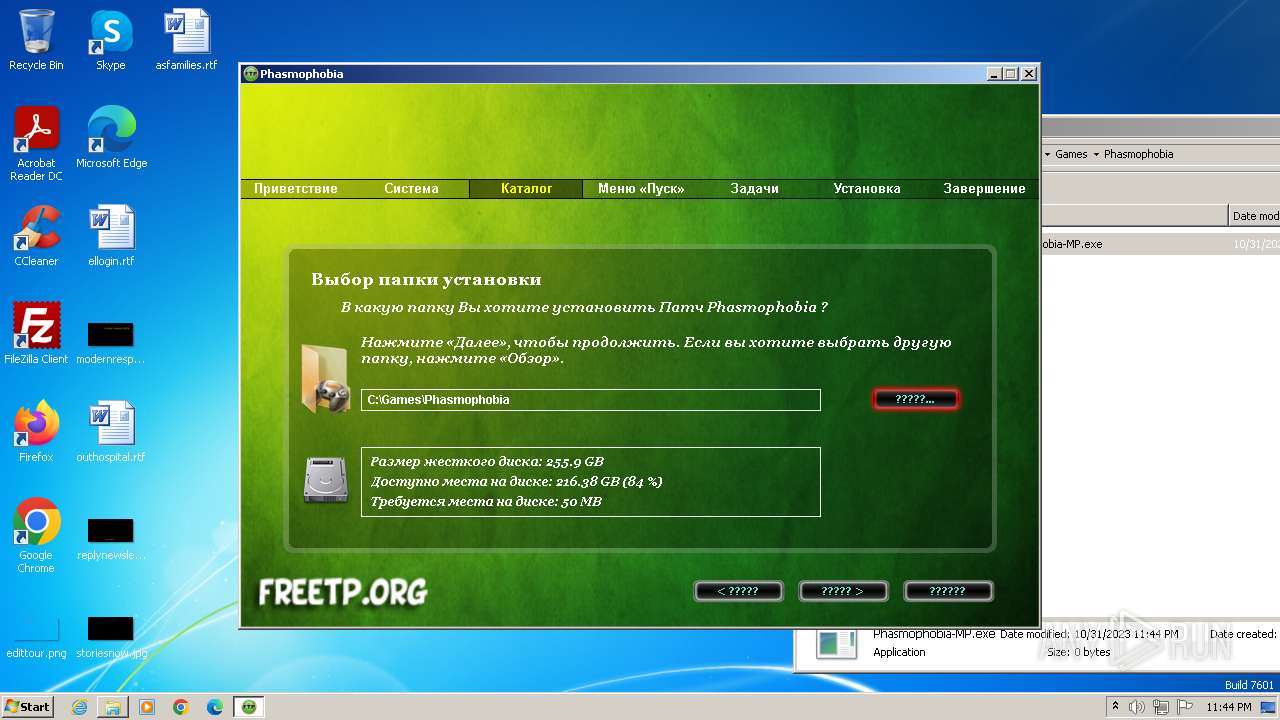Image resolution: width=1280 pixels, height=720 pixels.
Task: Open modernresp... desktop file
Action: [111, 342]
